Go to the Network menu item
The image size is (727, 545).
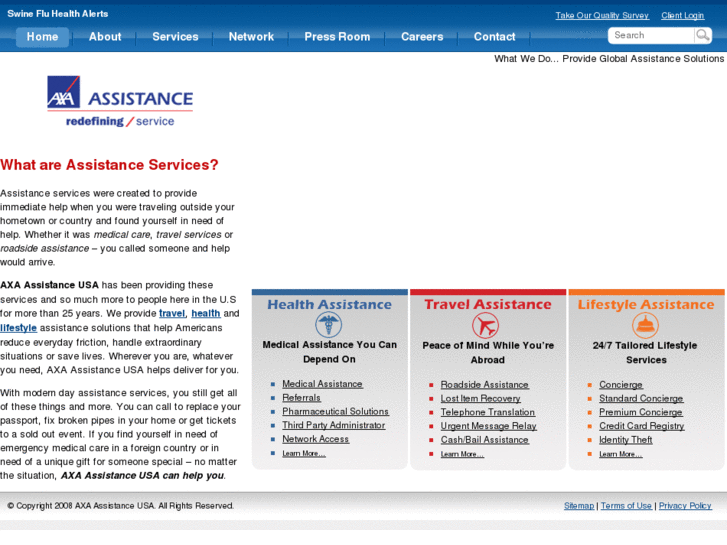coord(251,37)
